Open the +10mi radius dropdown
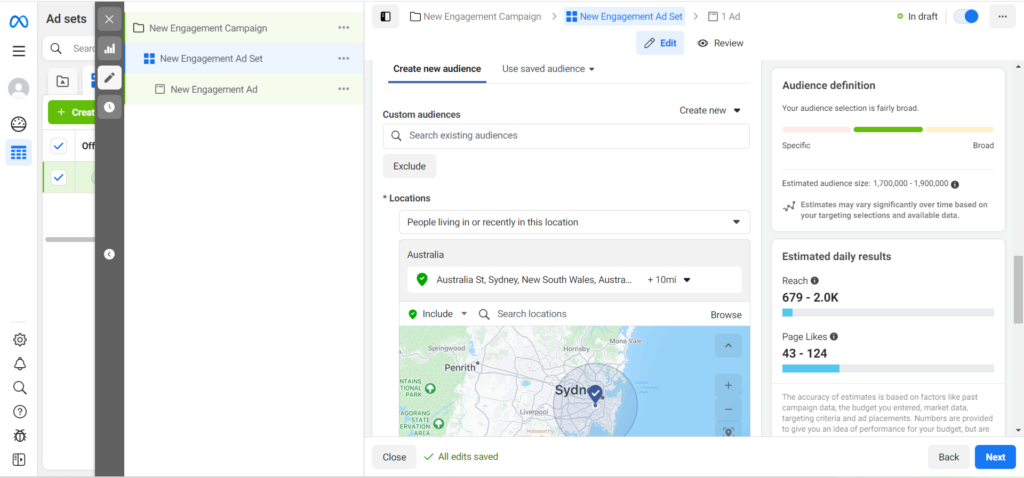This screenshot has width=1024, height=478. pyautogui.click(x=669, y=279)
